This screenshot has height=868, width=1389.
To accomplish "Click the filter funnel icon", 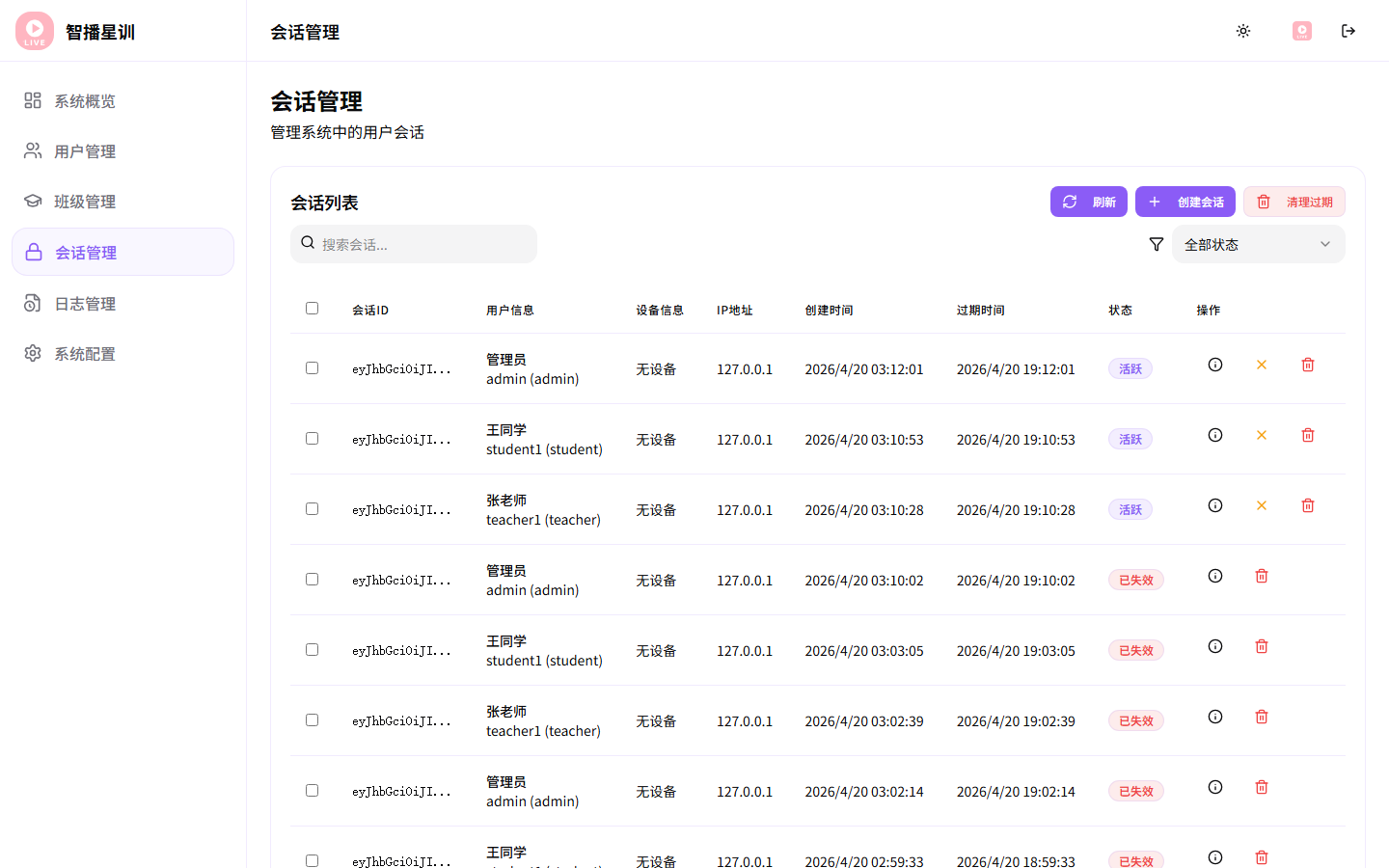I will (x=1157, y=245).
